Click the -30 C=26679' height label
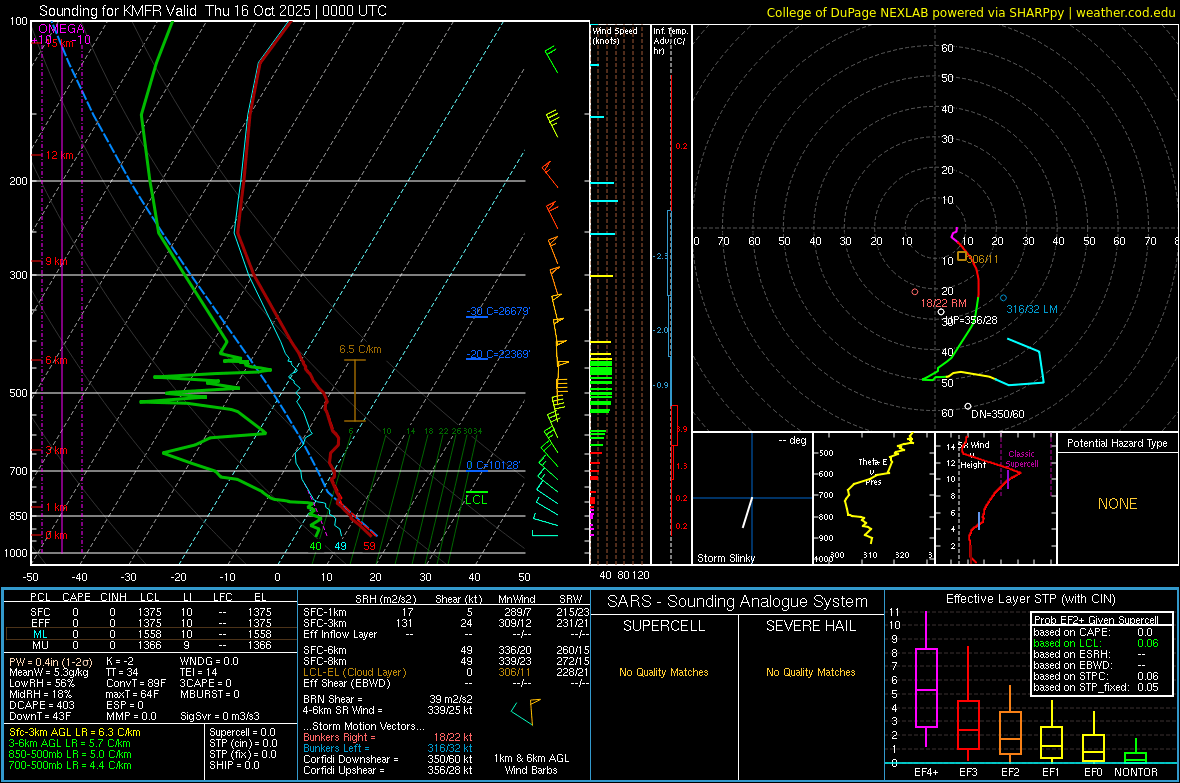1180x783 pixels. coord(498,311)
